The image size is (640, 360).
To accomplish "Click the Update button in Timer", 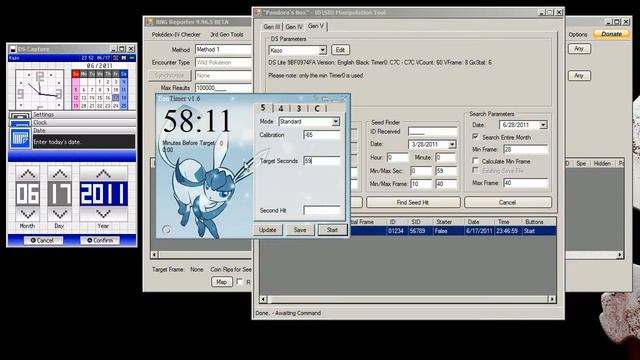I will (x=267, y=230).
